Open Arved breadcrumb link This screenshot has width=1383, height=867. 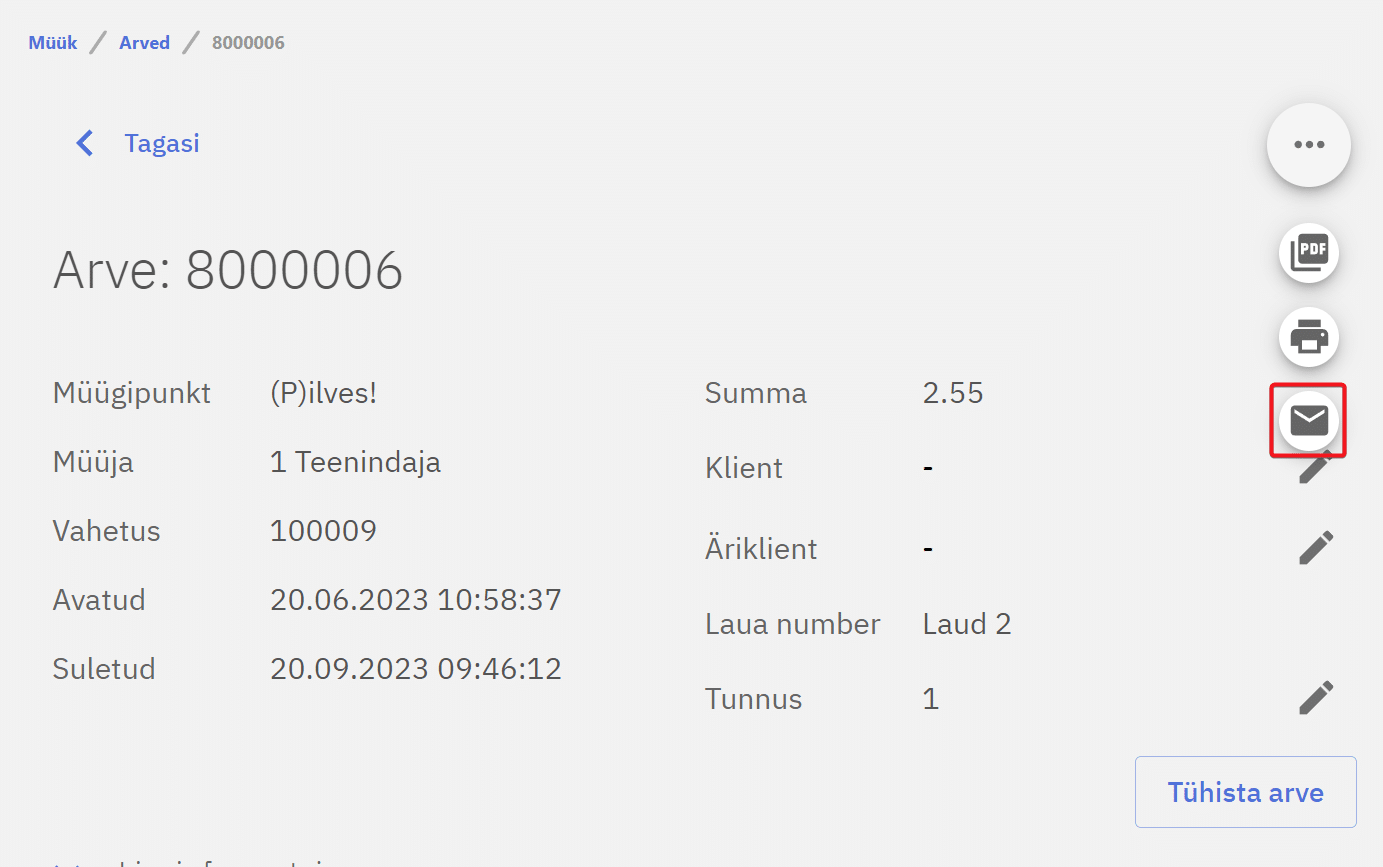tap(144, 43)
